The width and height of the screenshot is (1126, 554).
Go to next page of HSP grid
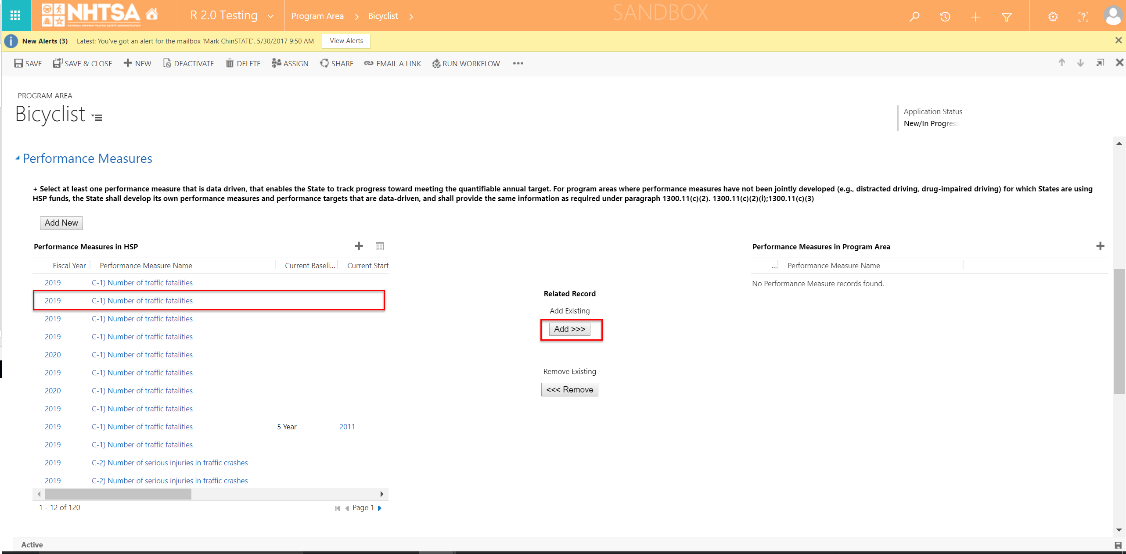(x=380, y=509)
